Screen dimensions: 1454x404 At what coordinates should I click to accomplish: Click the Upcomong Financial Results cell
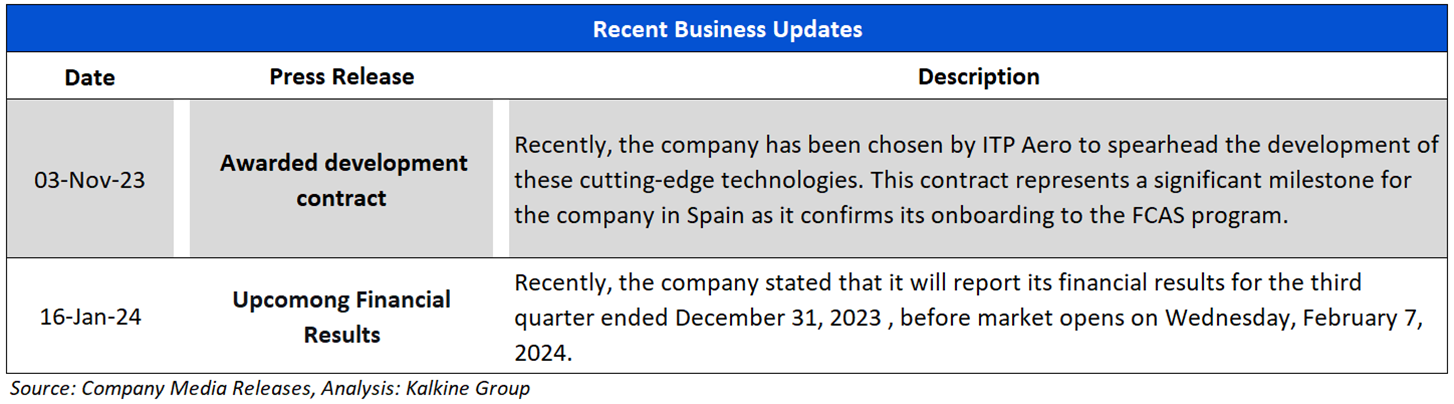point(341,317)
